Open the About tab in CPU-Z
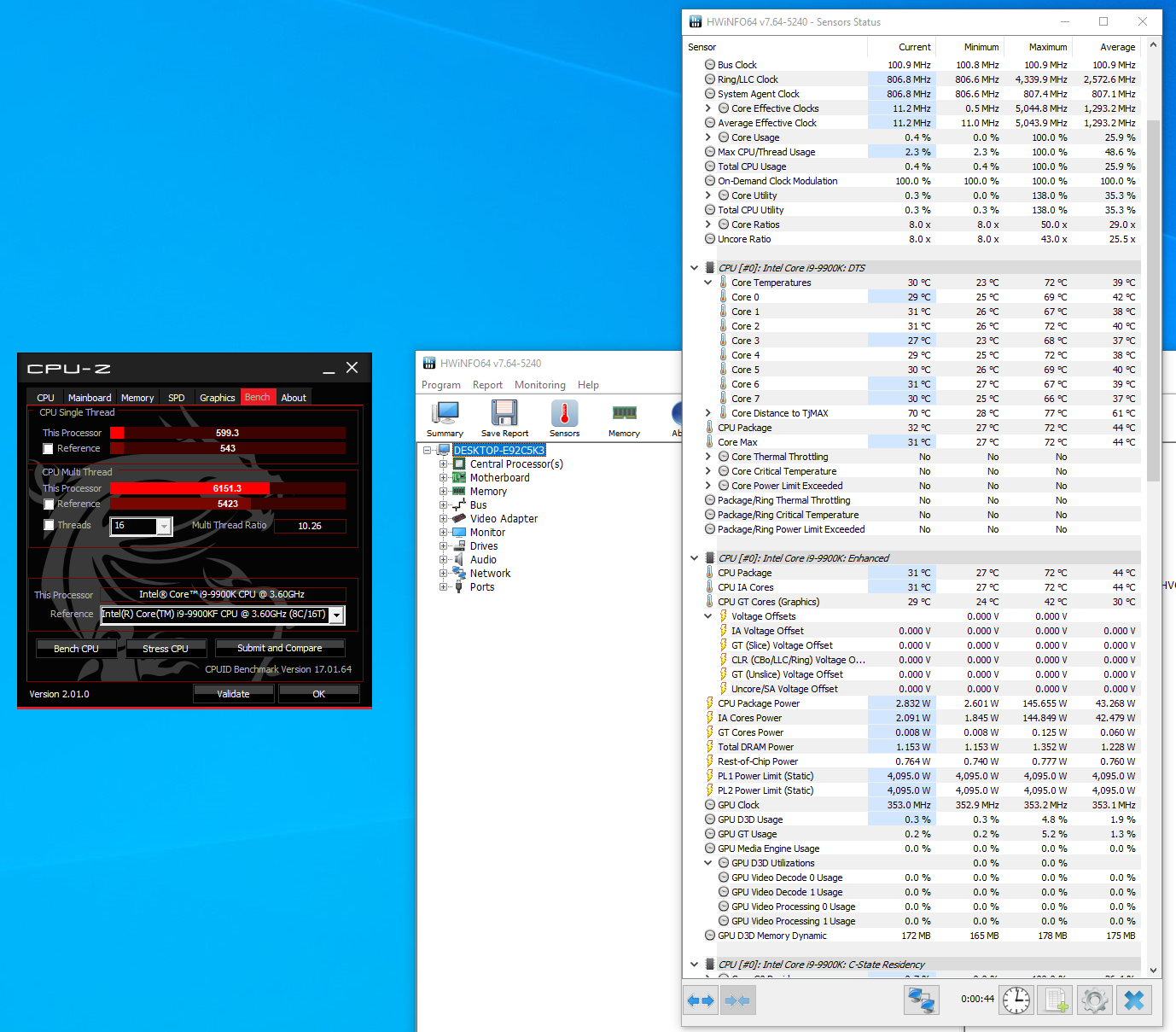 pyautogui.click(x=294, y=398)
